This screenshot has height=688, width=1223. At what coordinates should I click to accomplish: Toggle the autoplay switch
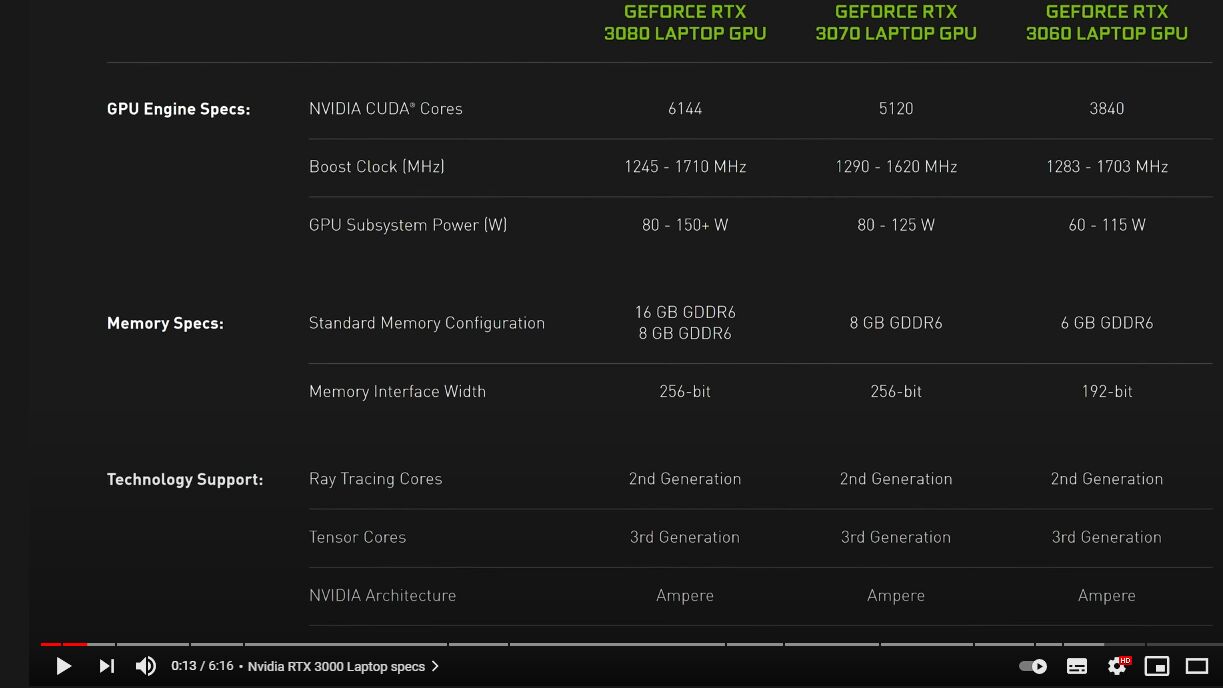click(1033, 666)
